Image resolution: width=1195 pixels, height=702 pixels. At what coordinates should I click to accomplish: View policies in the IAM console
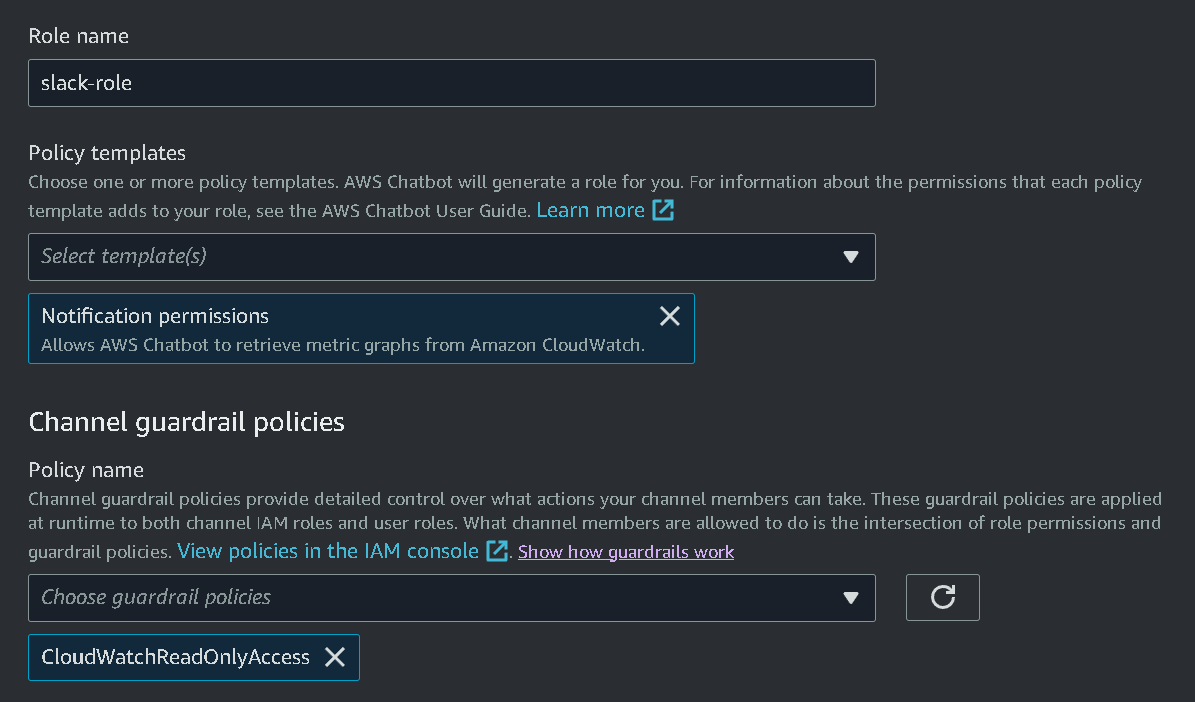pos(328,551)
